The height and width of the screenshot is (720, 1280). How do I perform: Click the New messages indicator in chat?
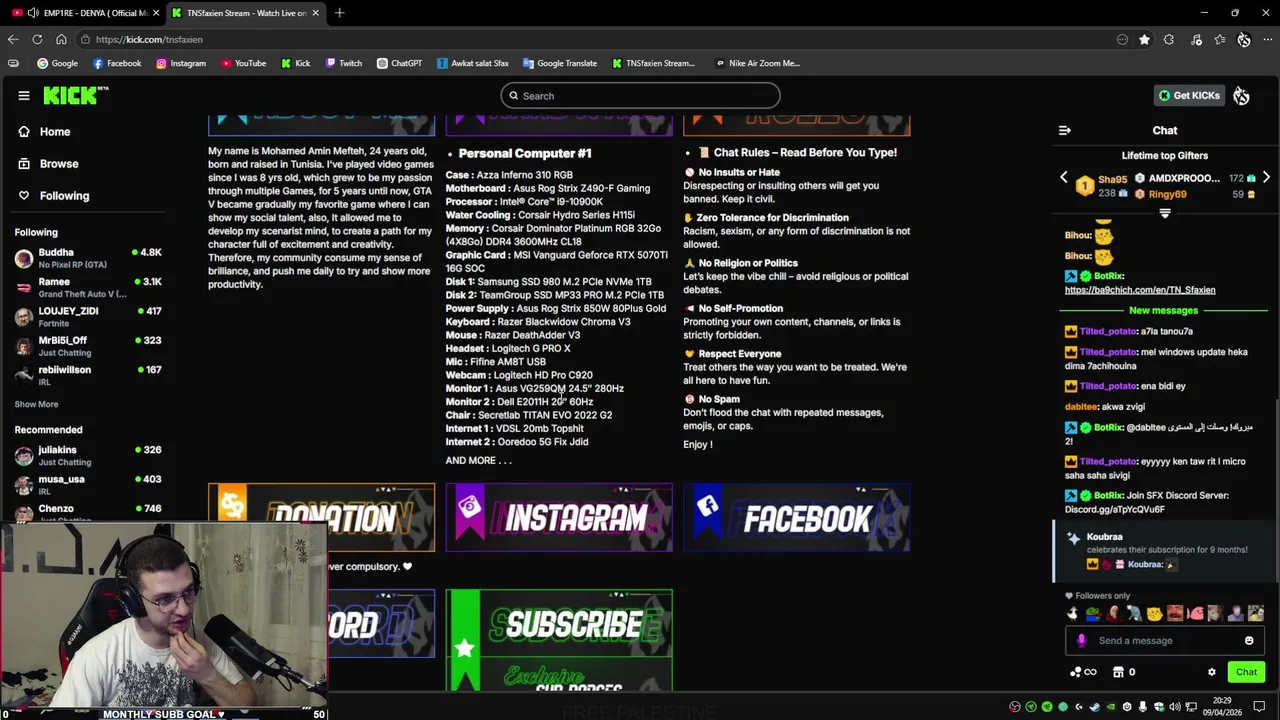(1163, 311)
